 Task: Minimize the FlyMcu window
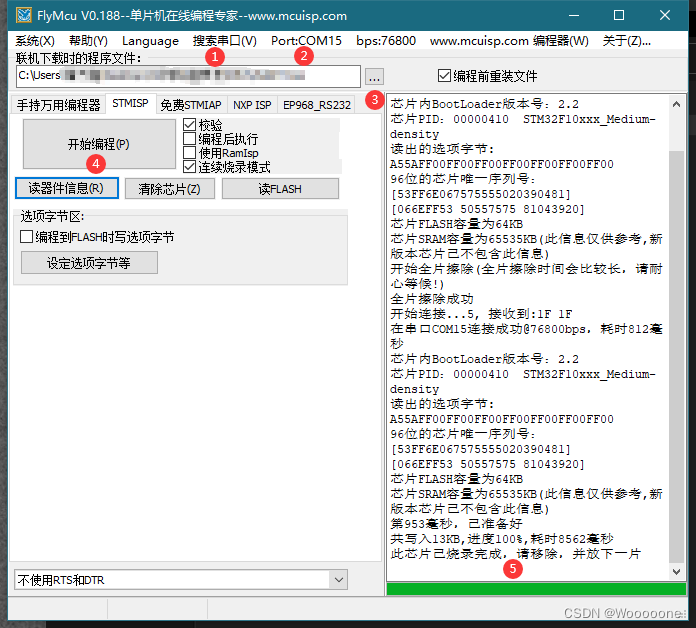[574, 16]
